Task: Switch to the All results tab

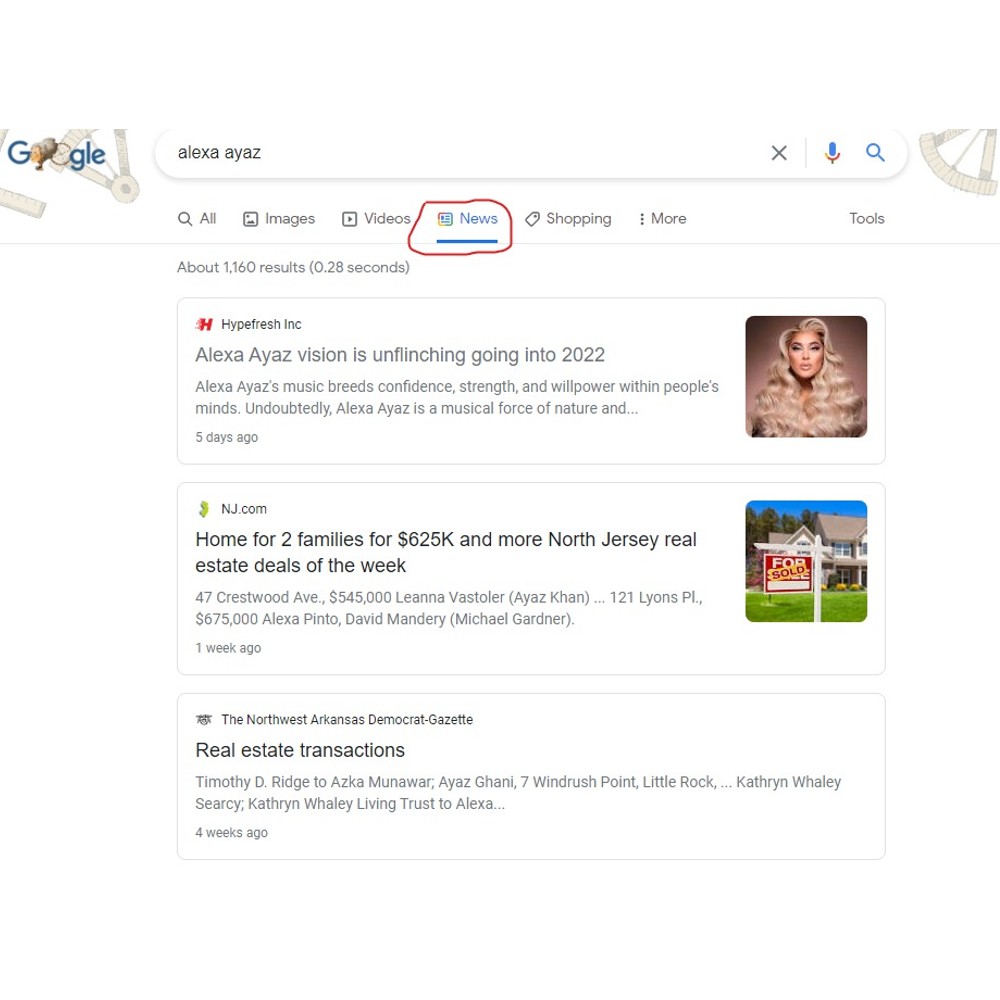Action: tap(197, 219)
